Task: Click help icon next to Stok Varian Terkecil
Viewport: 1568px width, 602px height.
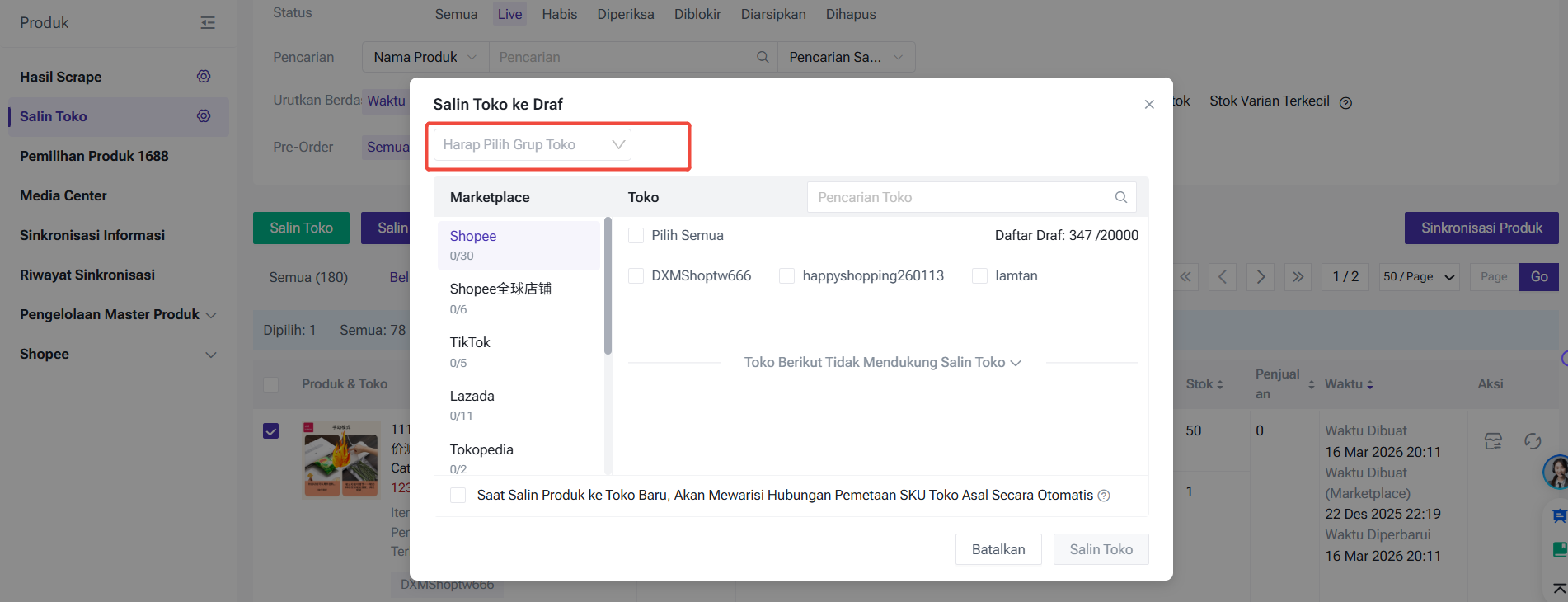Action: (1345, 103)
